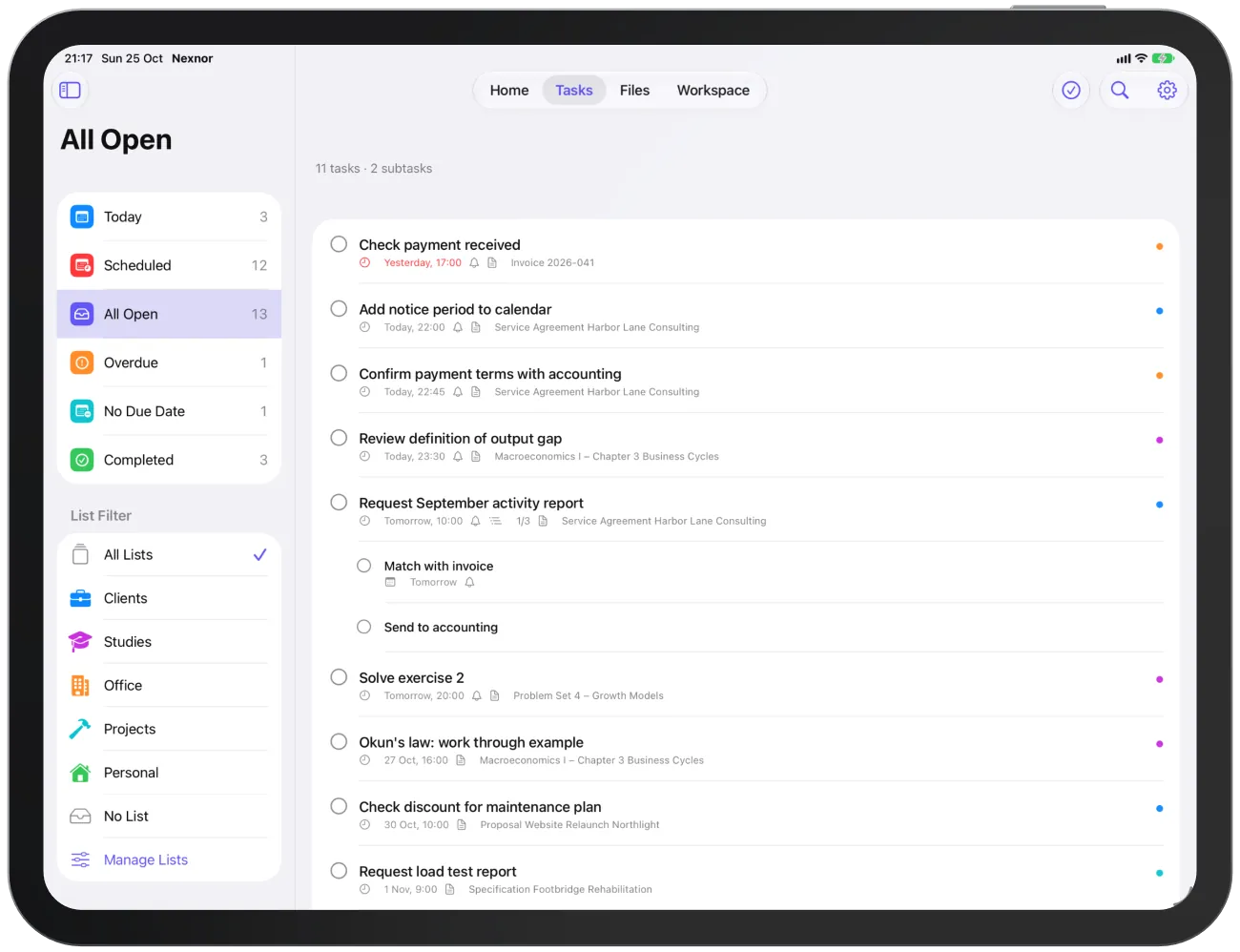Click the checkmark circle icon in toolbar

(1071, 90)
